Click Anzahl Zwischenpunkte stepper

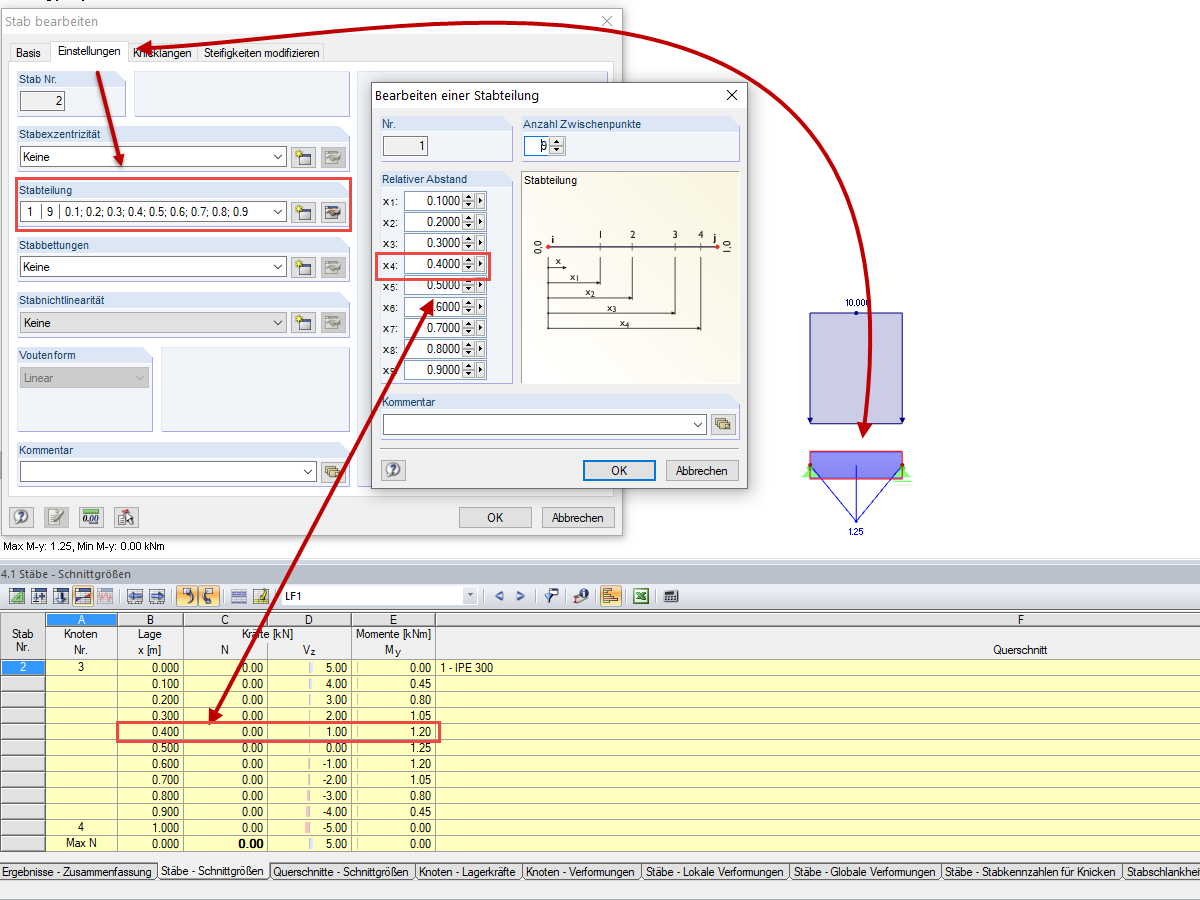pos(557,146)
